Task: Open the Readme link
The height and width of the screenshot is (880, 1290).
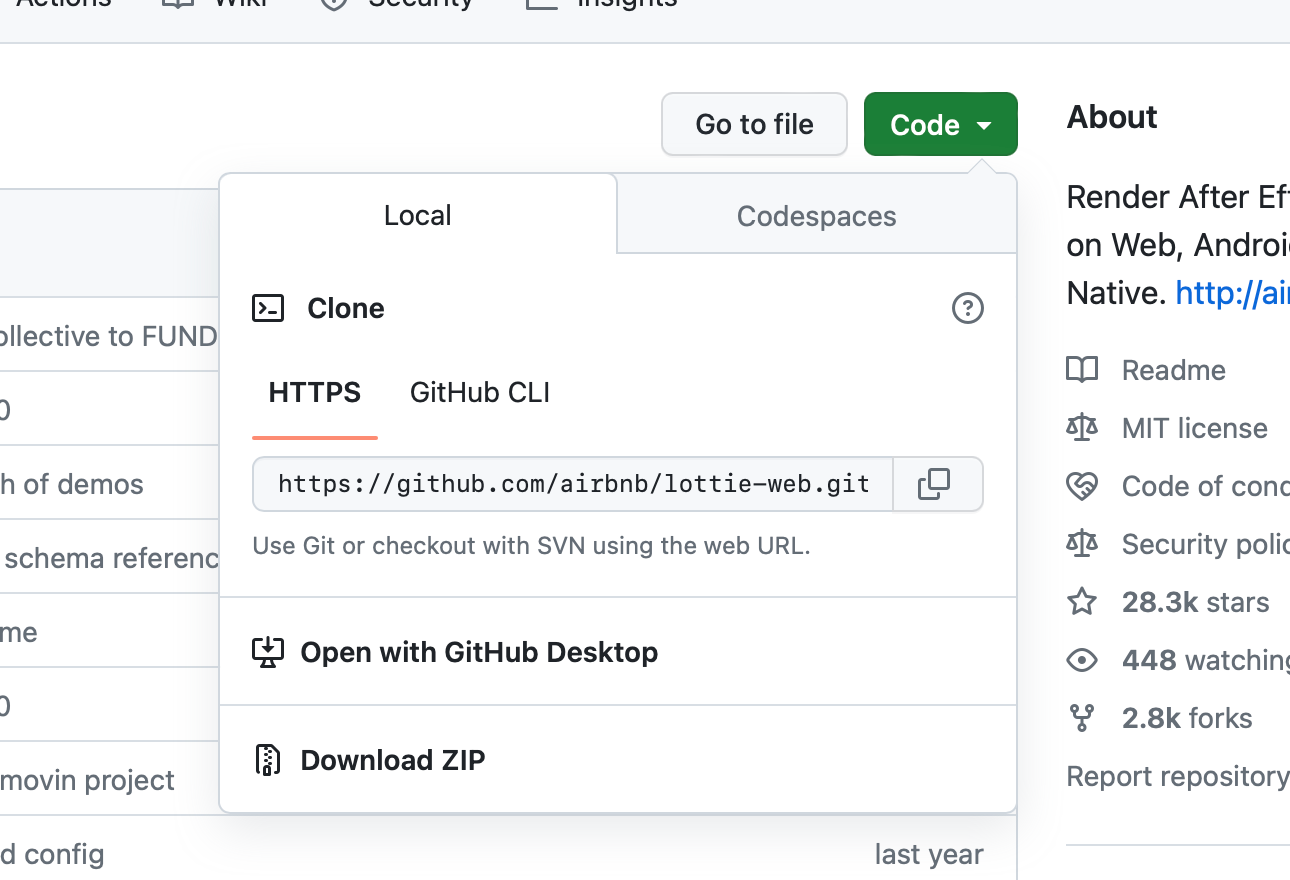Action: [1174, 370]
